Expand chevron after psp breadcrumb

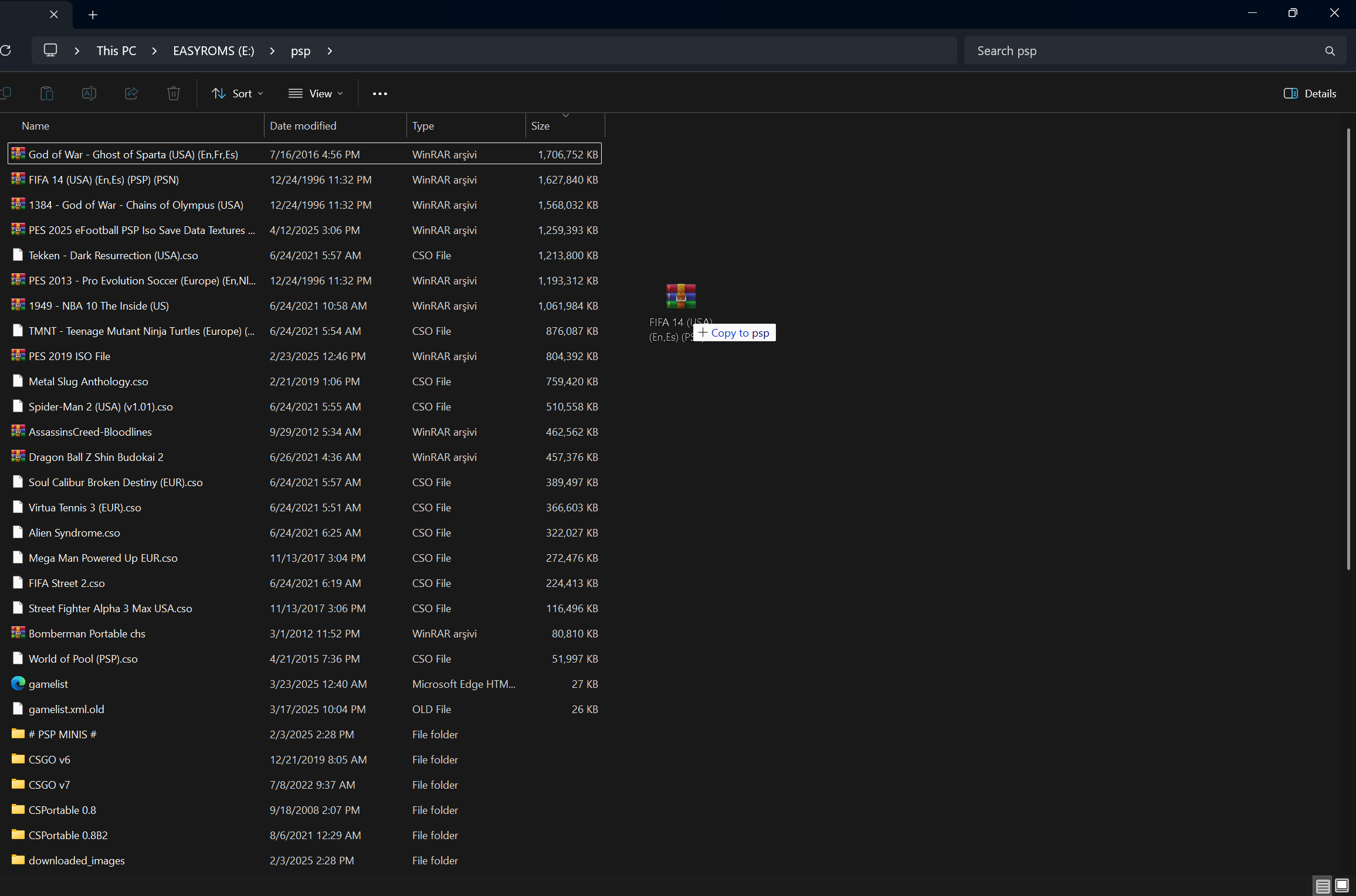click(330, 51)
